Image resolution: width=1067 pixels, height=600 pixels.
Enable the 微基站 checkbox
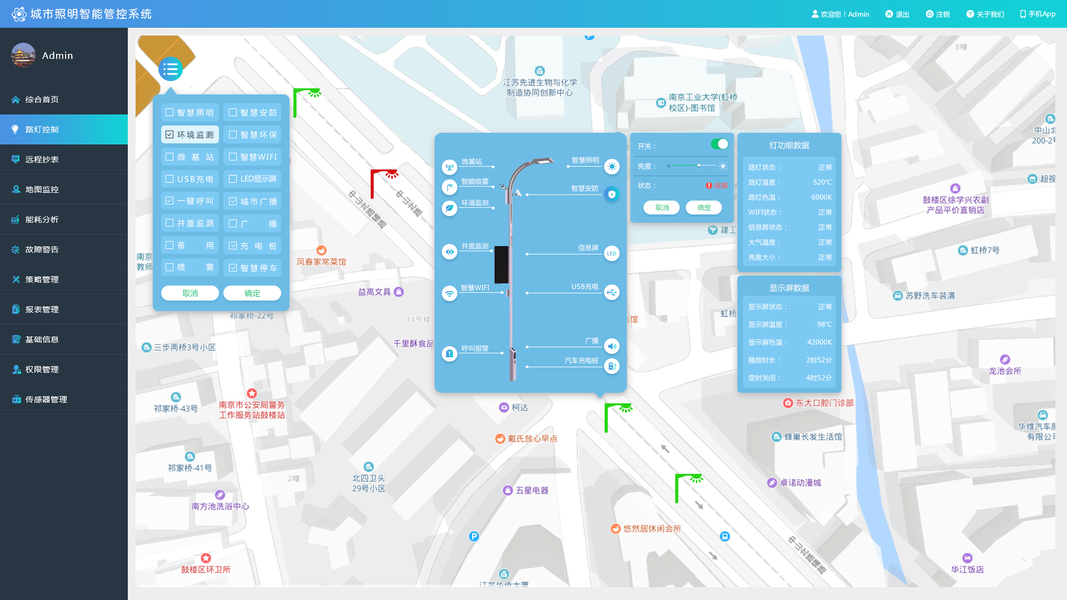point(169,156)
